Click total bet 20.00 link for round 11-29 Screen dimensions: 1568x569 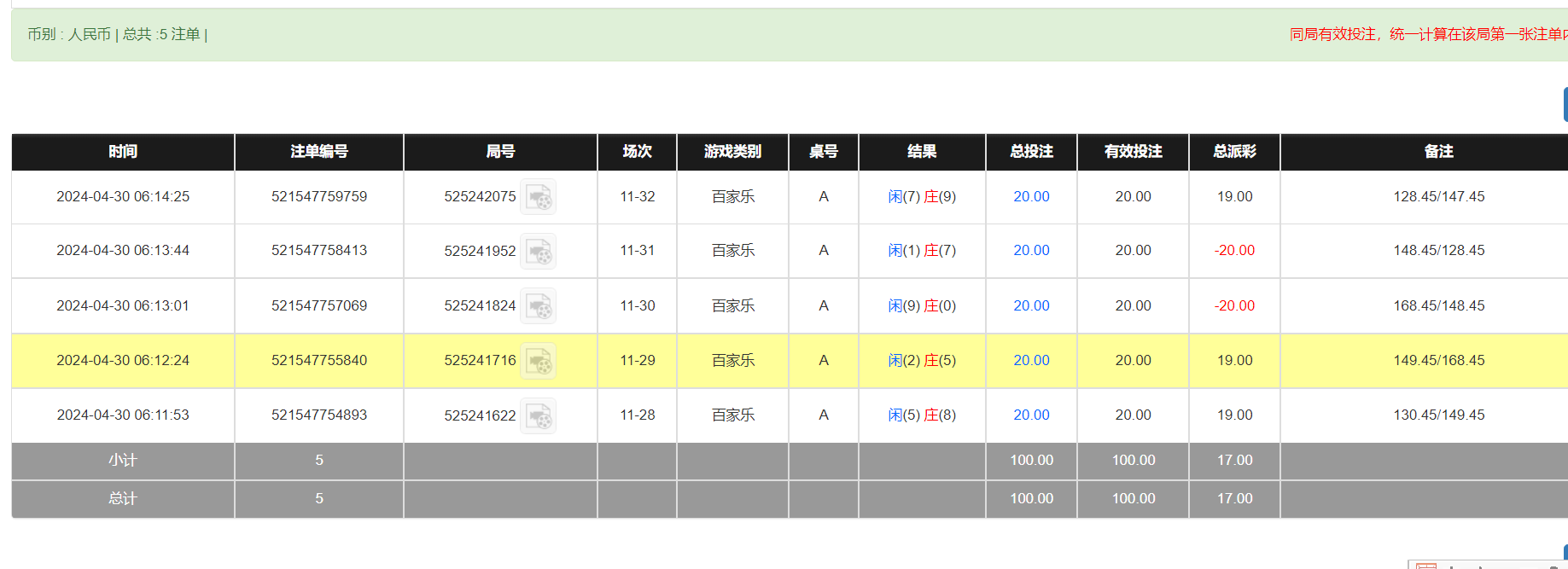1031,360
